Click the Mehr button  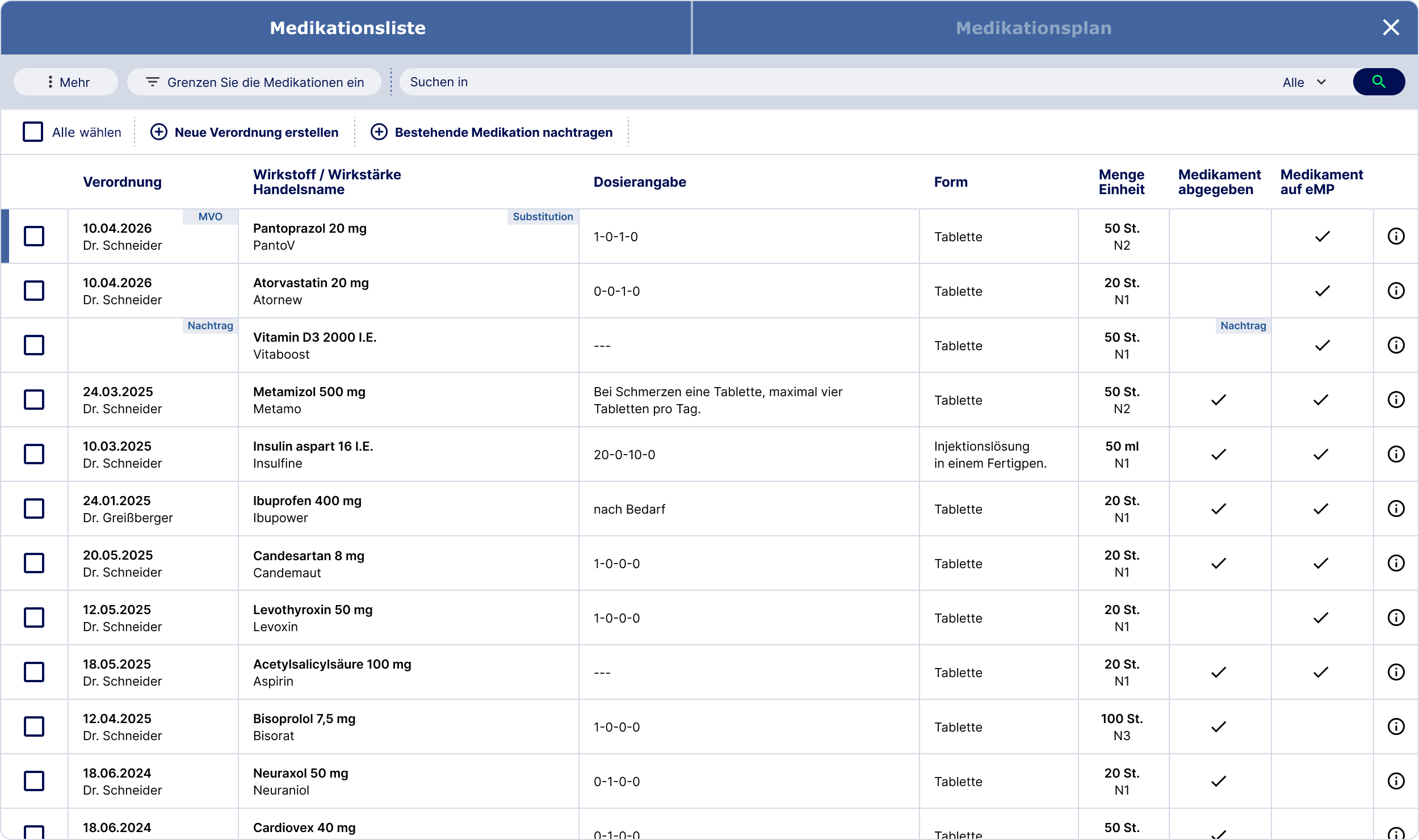66,82
